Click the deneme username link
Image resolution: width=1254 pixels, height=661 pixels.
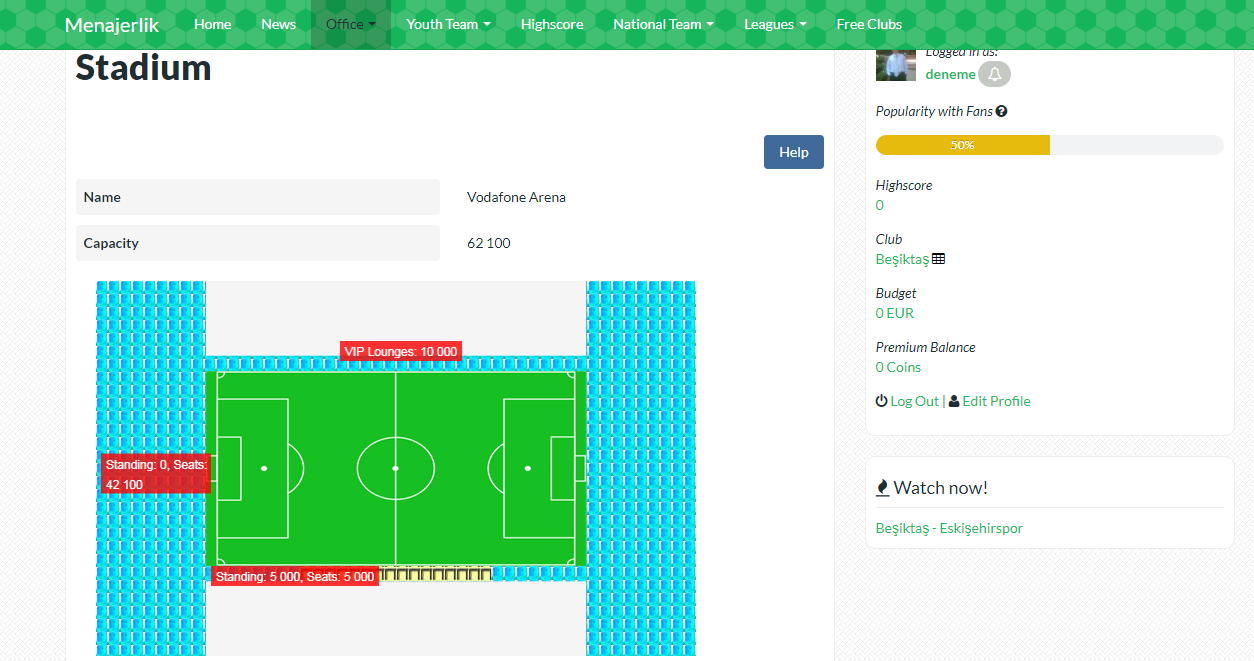(950, 74)
